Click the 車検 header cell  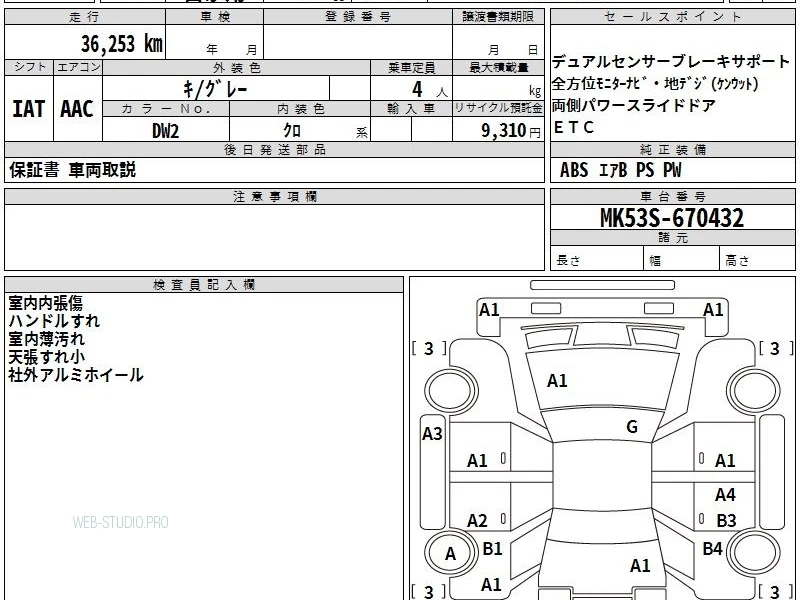coord(215,17)
